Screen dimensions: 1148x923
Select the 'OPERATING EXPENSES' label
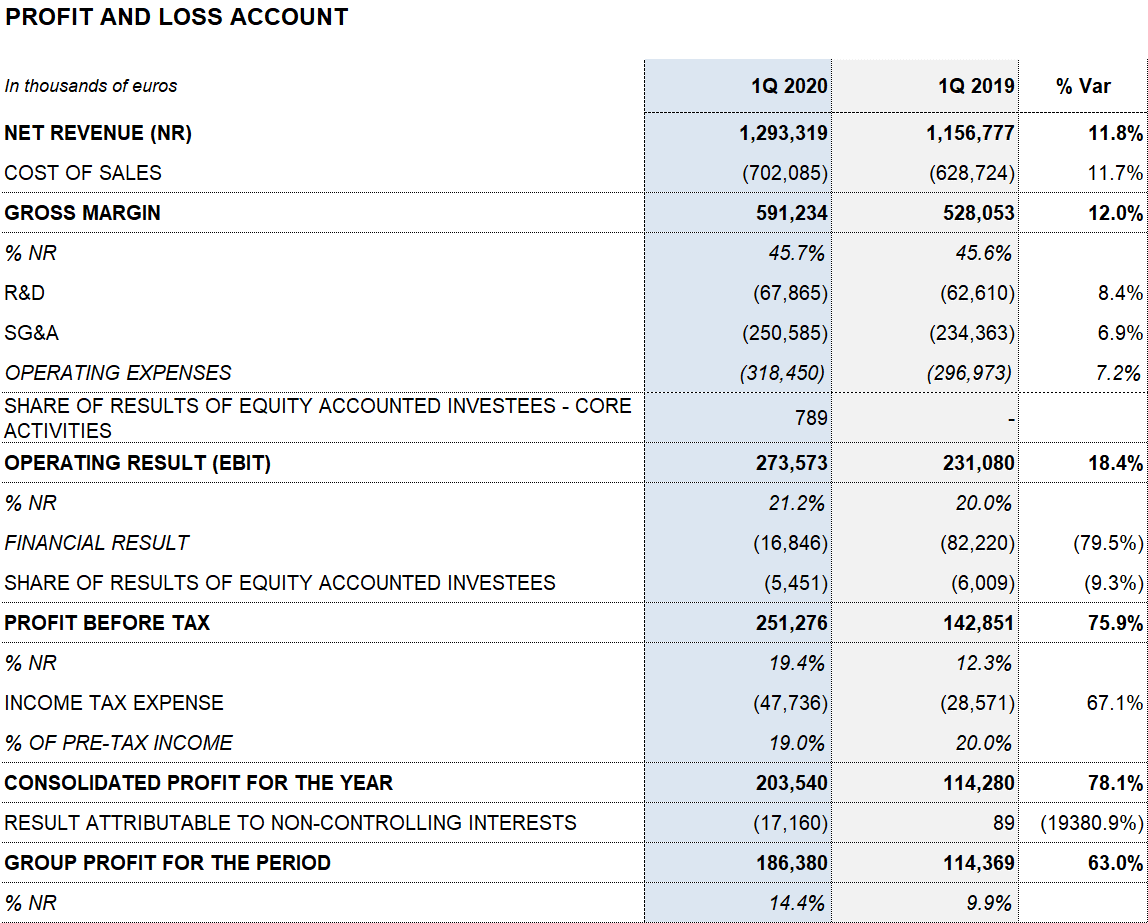coord(118,373)
